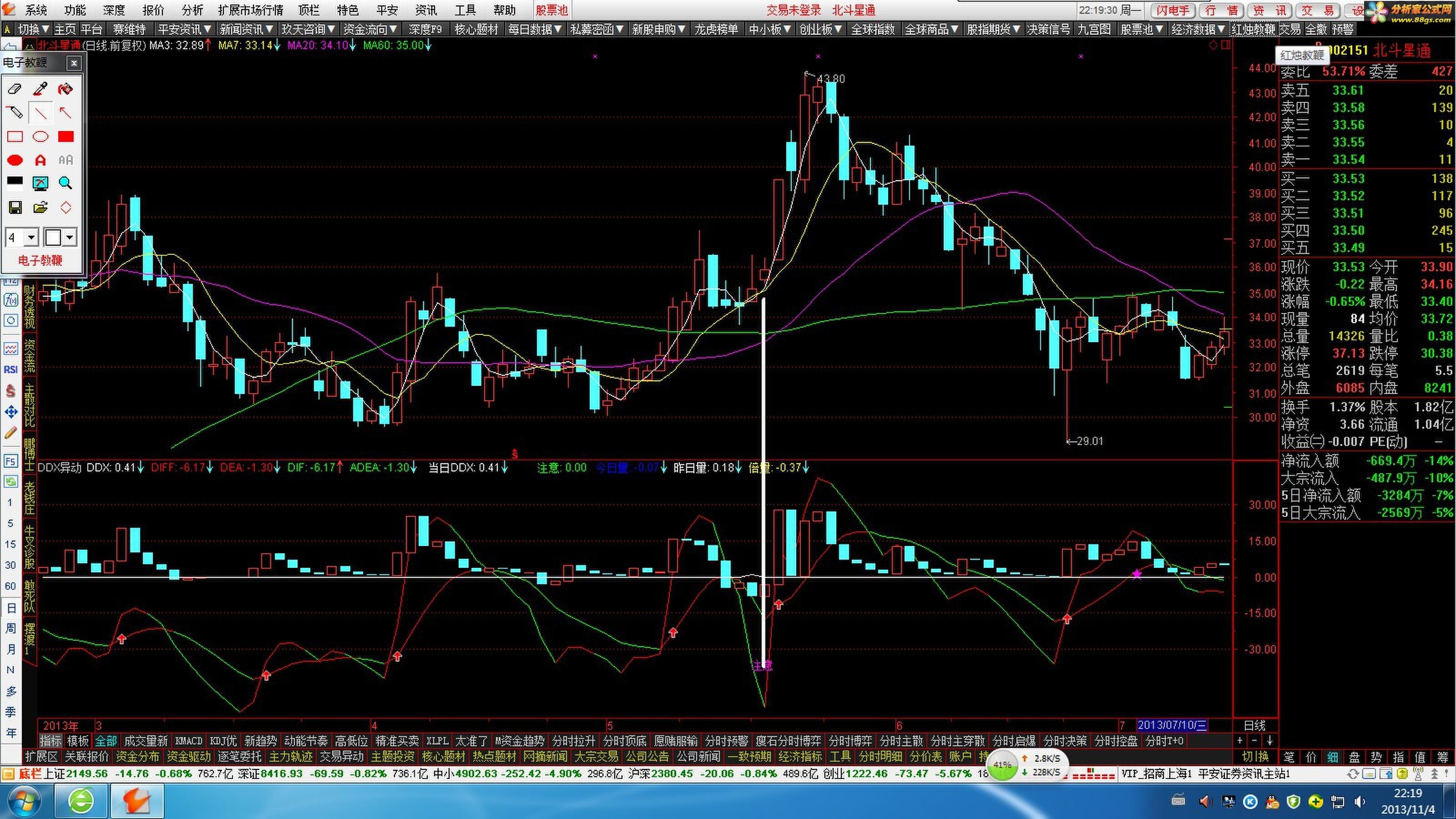Open the line width 4 dropdown
1456x819 pixels.
point(32,238)
